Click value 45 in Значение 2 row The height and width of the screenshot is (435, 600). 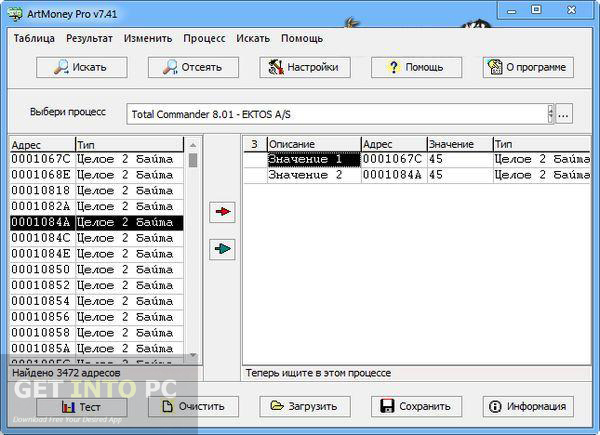point(460,175)
